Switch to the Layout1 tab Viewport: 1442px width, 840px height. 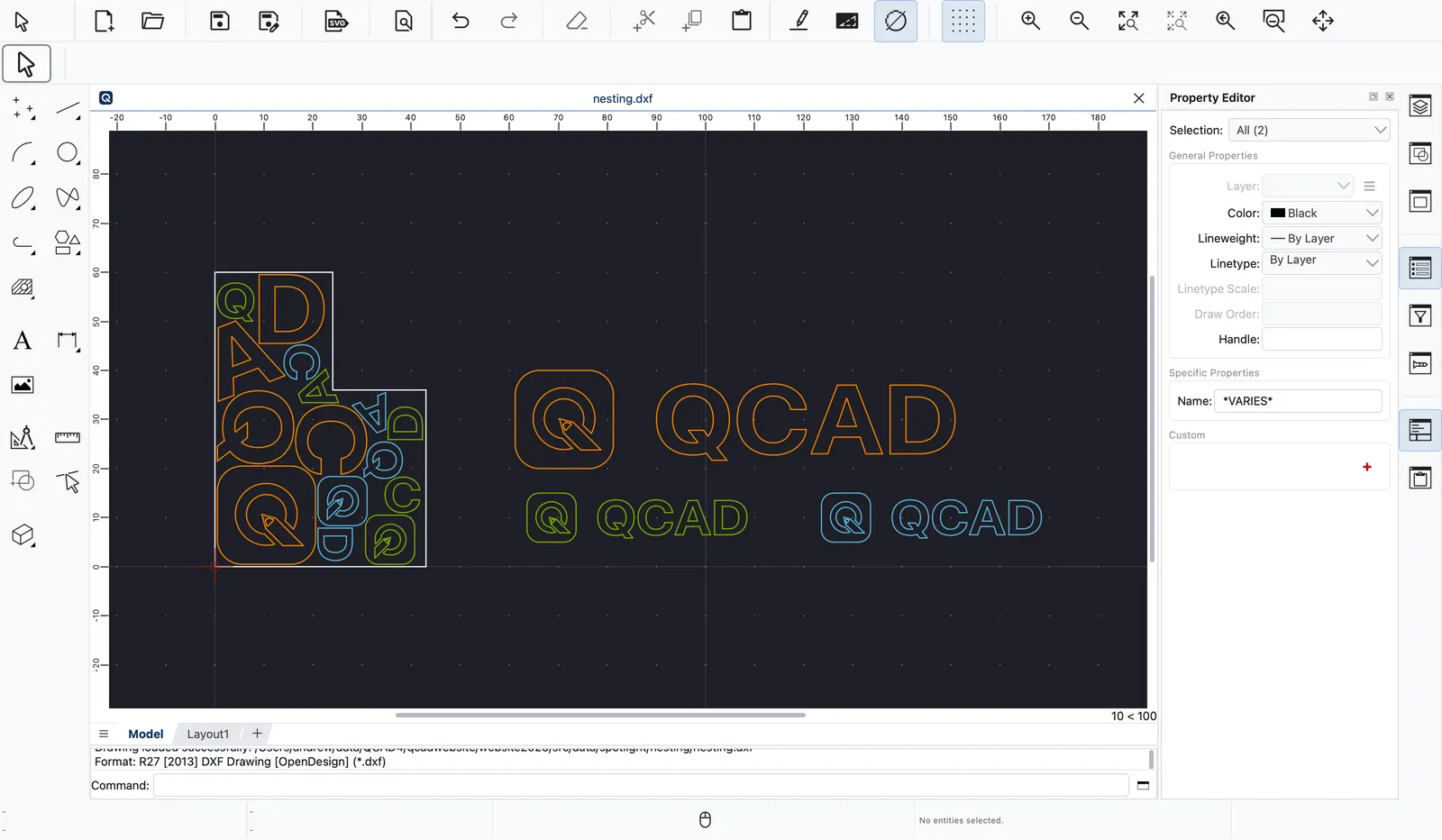point(208,735)
